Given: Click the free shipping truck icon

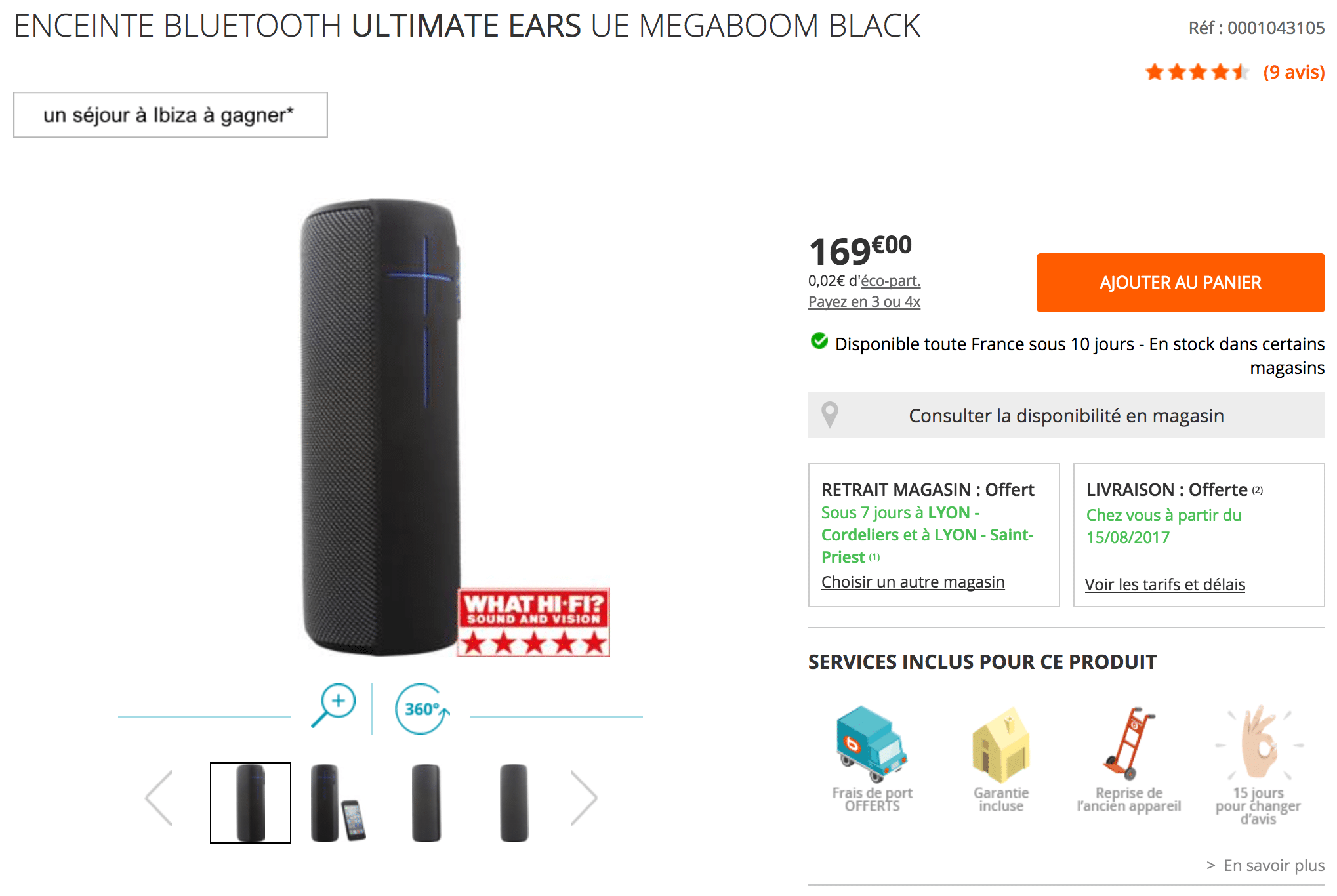Looking at the screenshot, I should click(x=871, y=744).
